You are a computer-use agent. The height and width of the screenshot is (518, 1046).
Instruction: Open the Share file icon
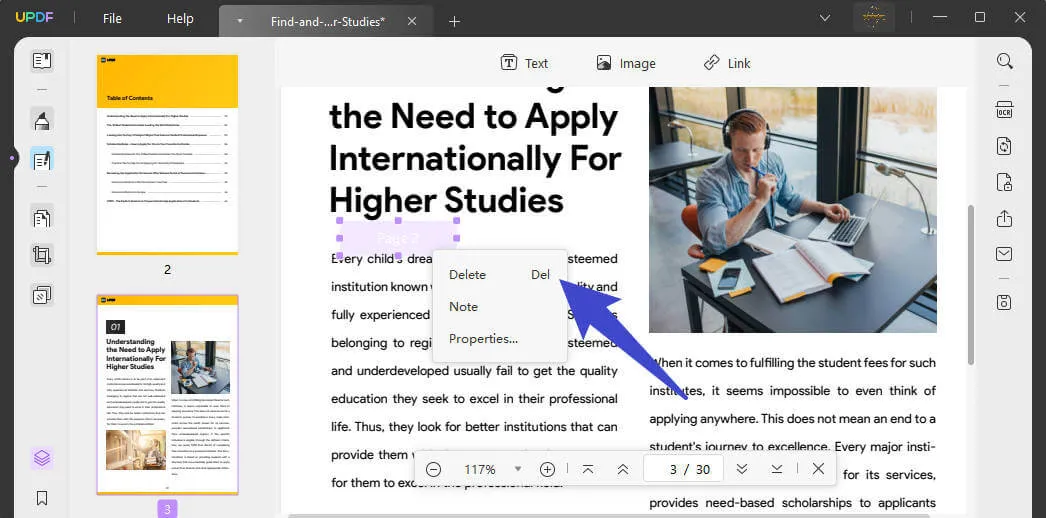(1004, 218)
